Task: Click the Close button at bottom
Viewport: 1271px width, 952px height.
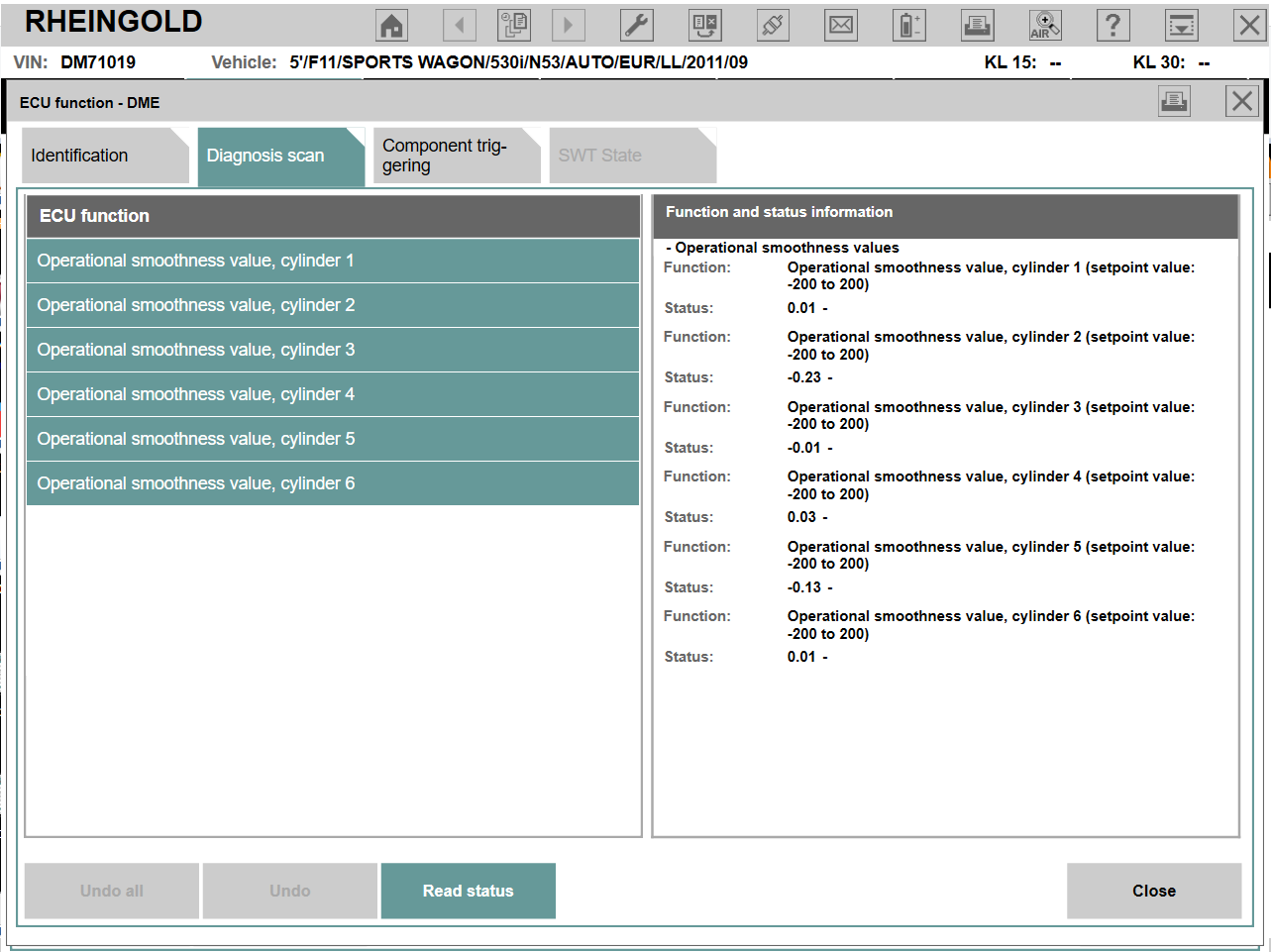Action: (1154, 891)
